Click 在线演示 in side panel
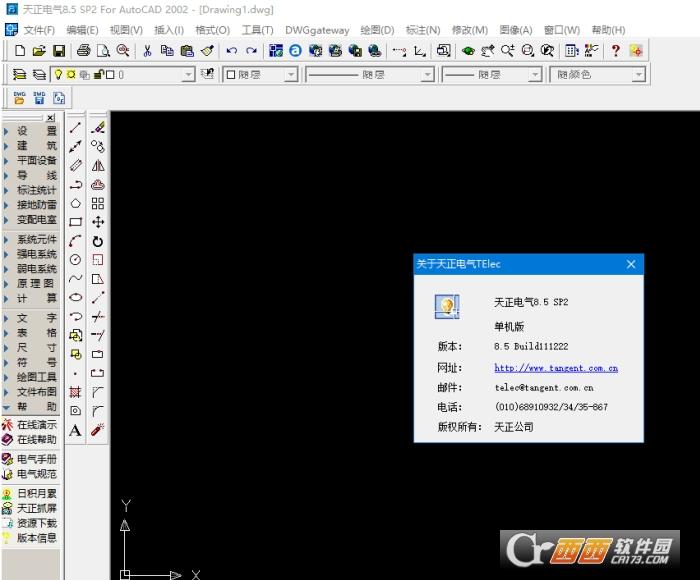 [x=30, y=425]
